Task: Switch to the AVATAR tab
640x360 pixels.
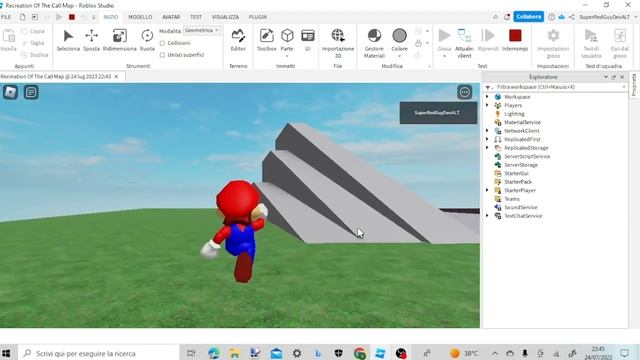Action: tap(171, 17)
